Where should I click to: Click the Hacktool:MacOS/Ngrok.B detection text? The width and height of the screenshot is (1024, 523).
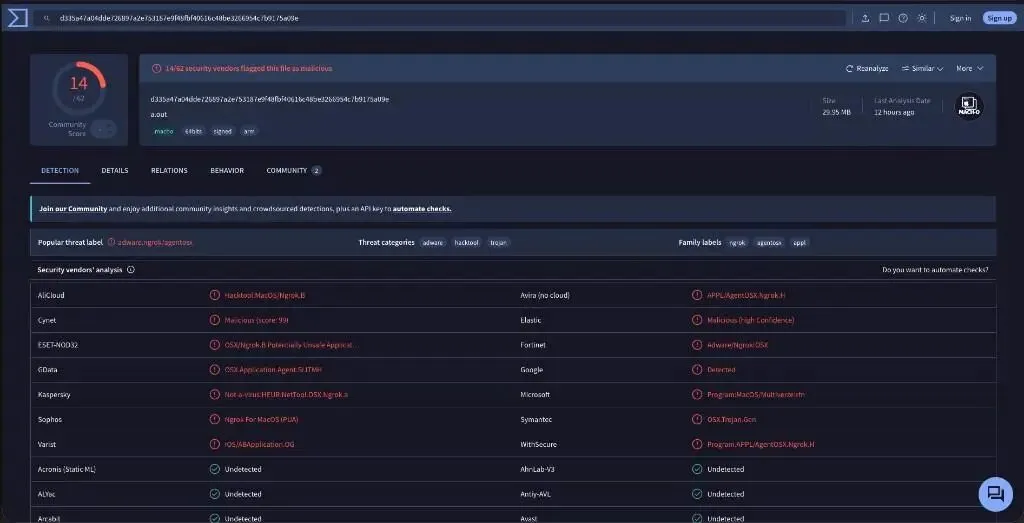pyautogui.click(x=264, y=295)
